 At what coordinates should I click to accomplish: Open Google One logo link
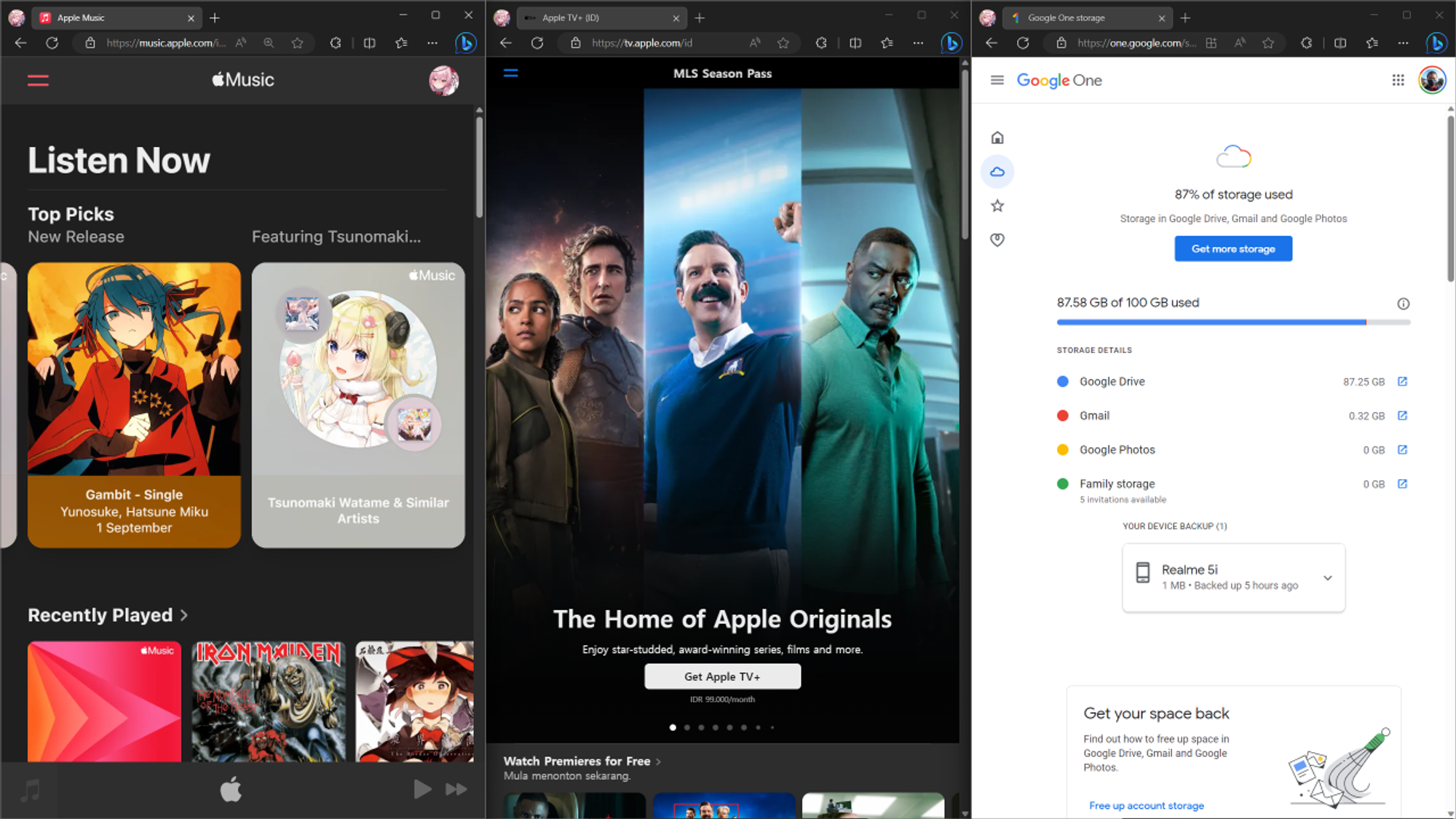click(1059, 80)
